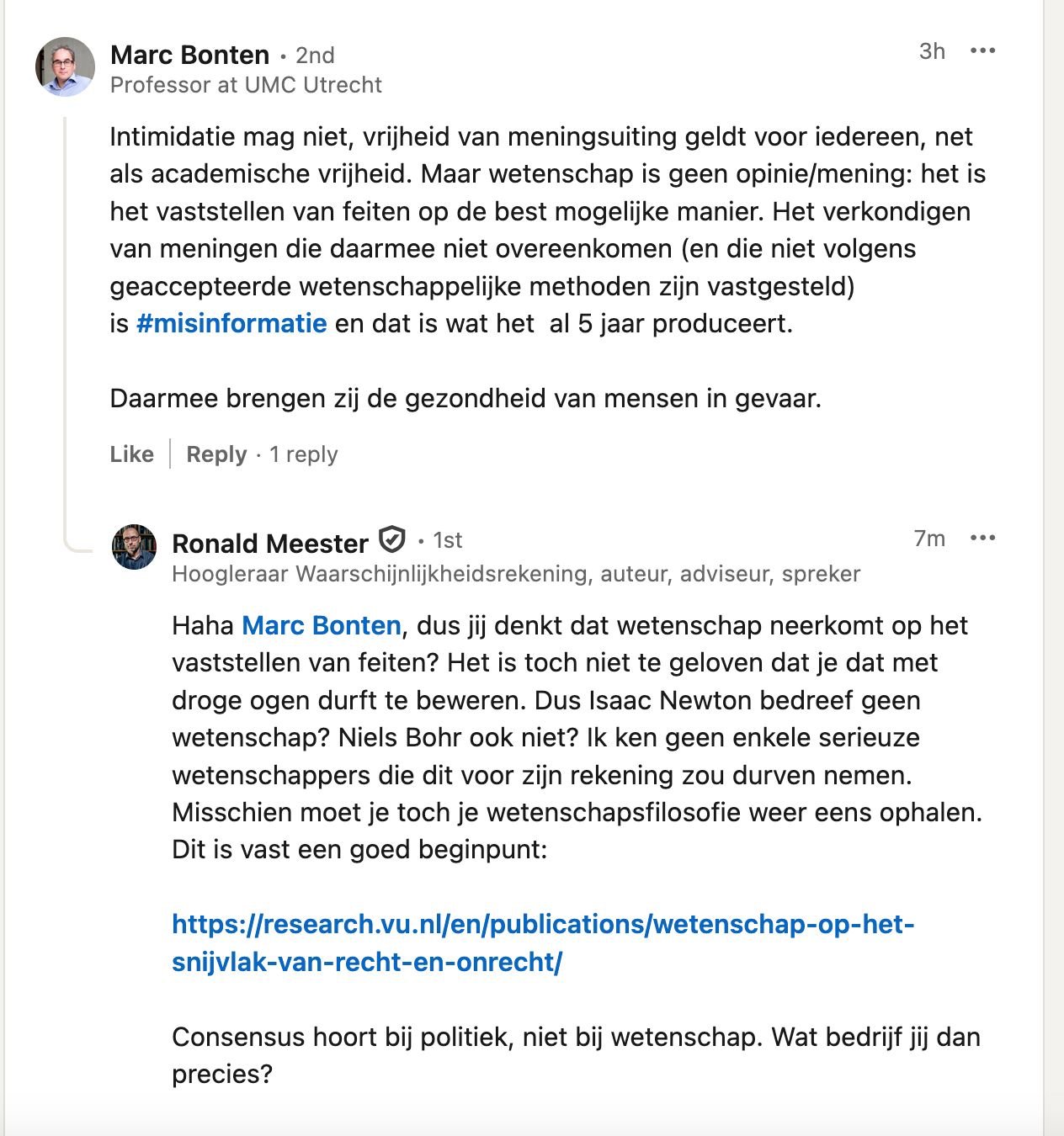1064x1136 pixels.
Task: Open options menu on Marc Bonten's comment
Action: [x=982, y=51]
